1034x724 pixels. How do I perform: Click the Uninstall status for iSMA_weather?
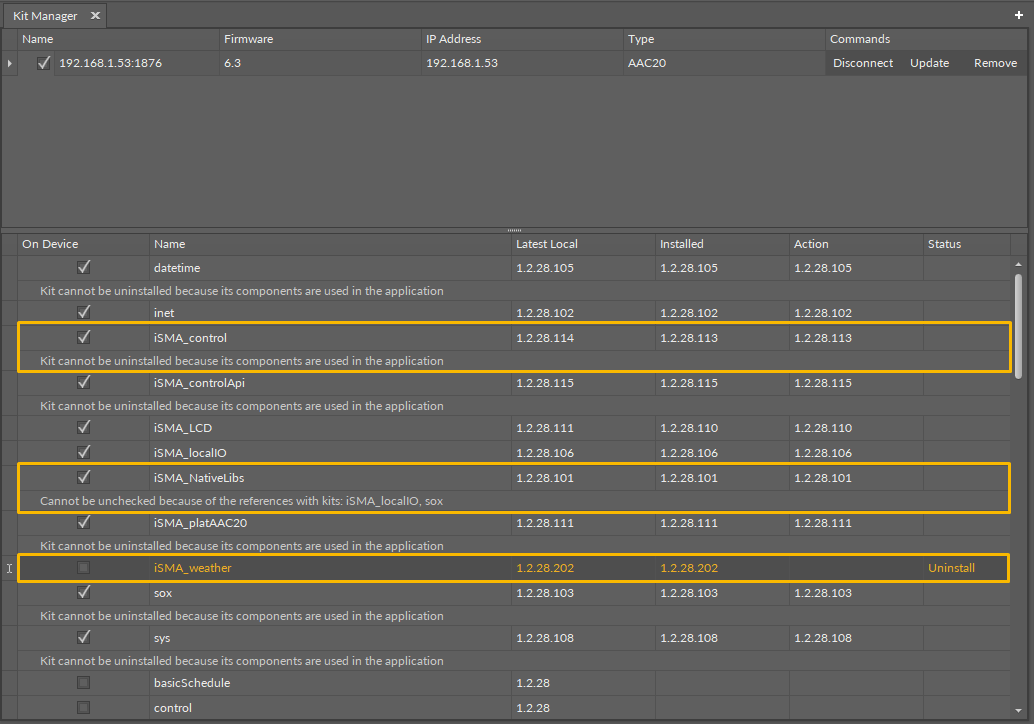coord(951,568)
